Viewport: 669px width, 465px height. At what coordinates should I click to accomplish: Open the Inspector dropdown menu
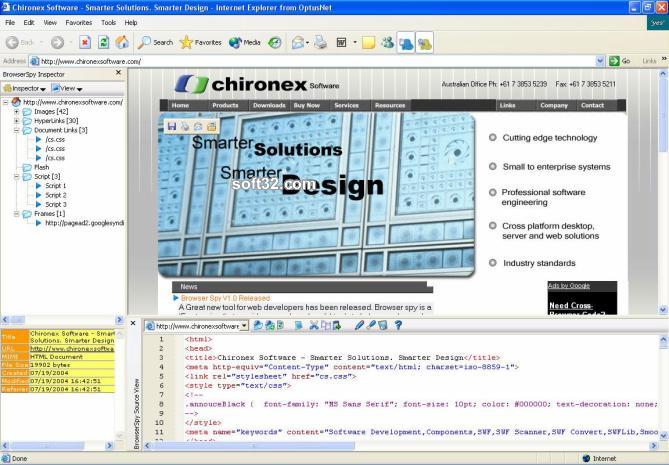point(24,88)
